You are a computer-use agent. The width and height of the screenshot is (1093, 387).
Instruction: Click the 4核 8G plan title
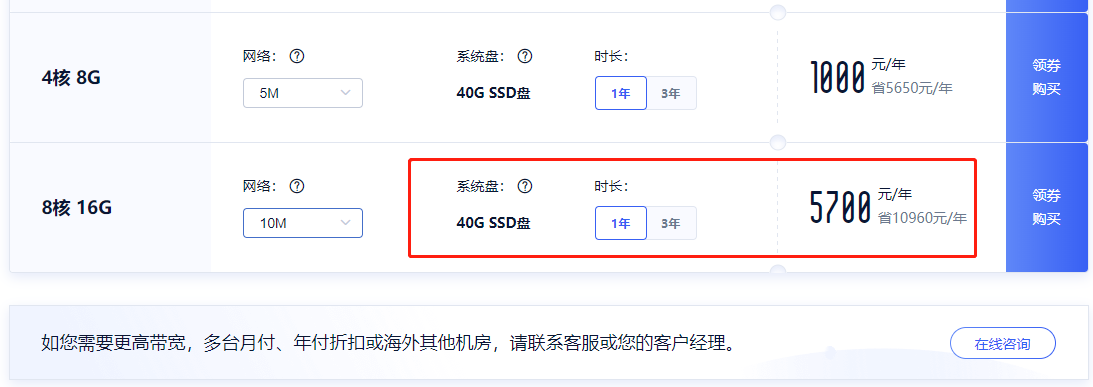coord(71,77)
